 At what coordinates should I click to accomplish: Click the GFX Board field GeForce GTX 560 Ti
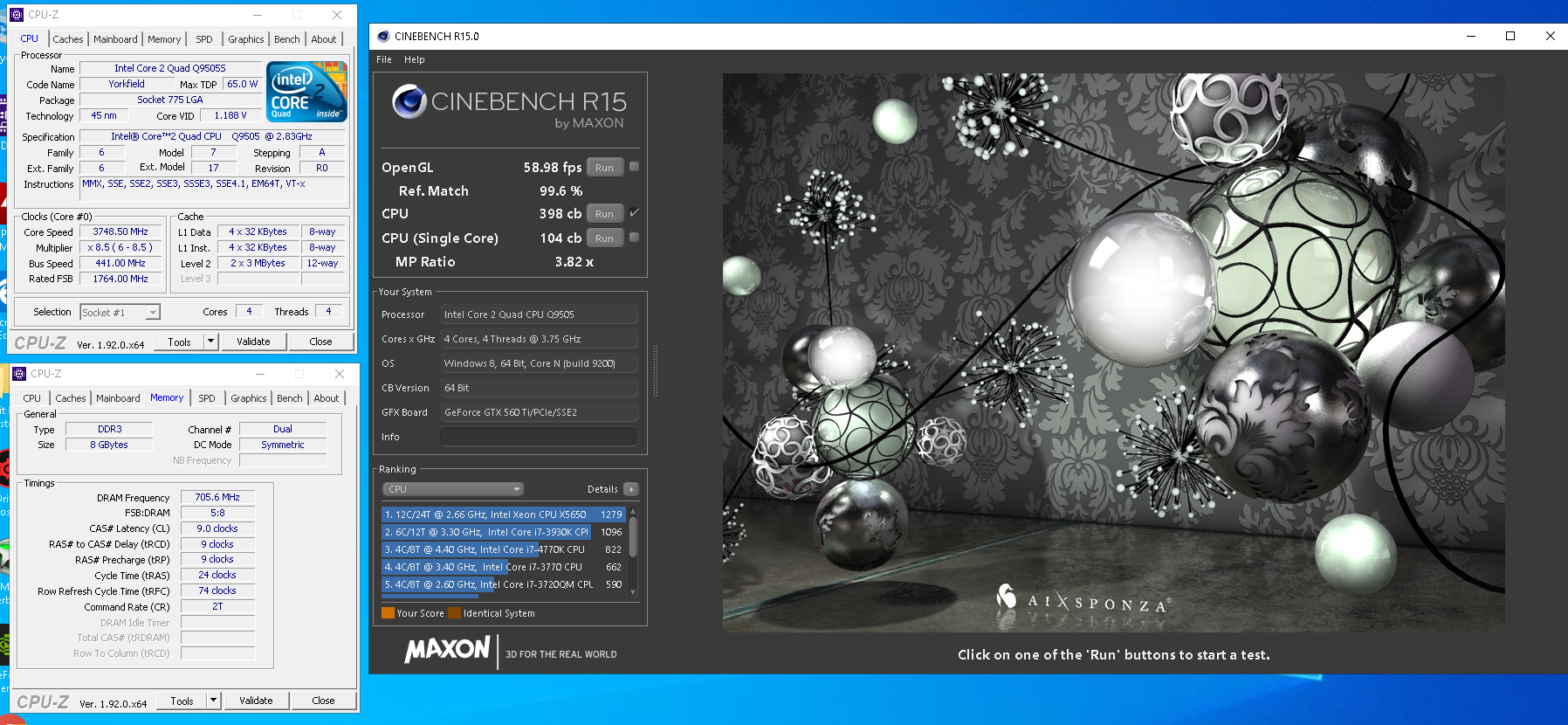539,412
